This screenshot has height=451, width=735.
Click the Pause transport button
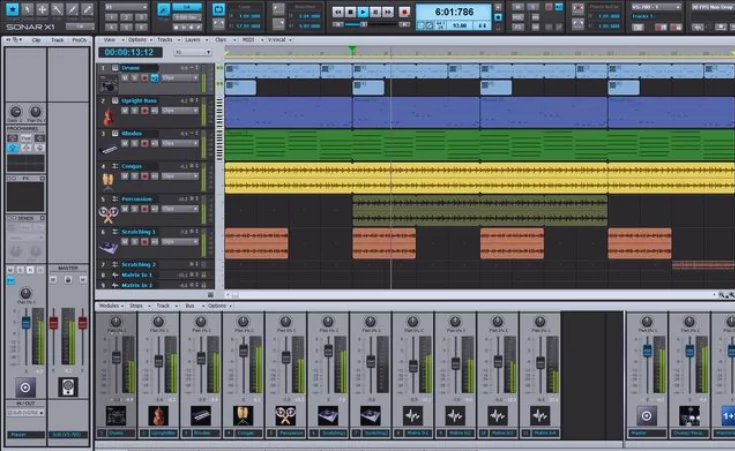pos(375,12)
